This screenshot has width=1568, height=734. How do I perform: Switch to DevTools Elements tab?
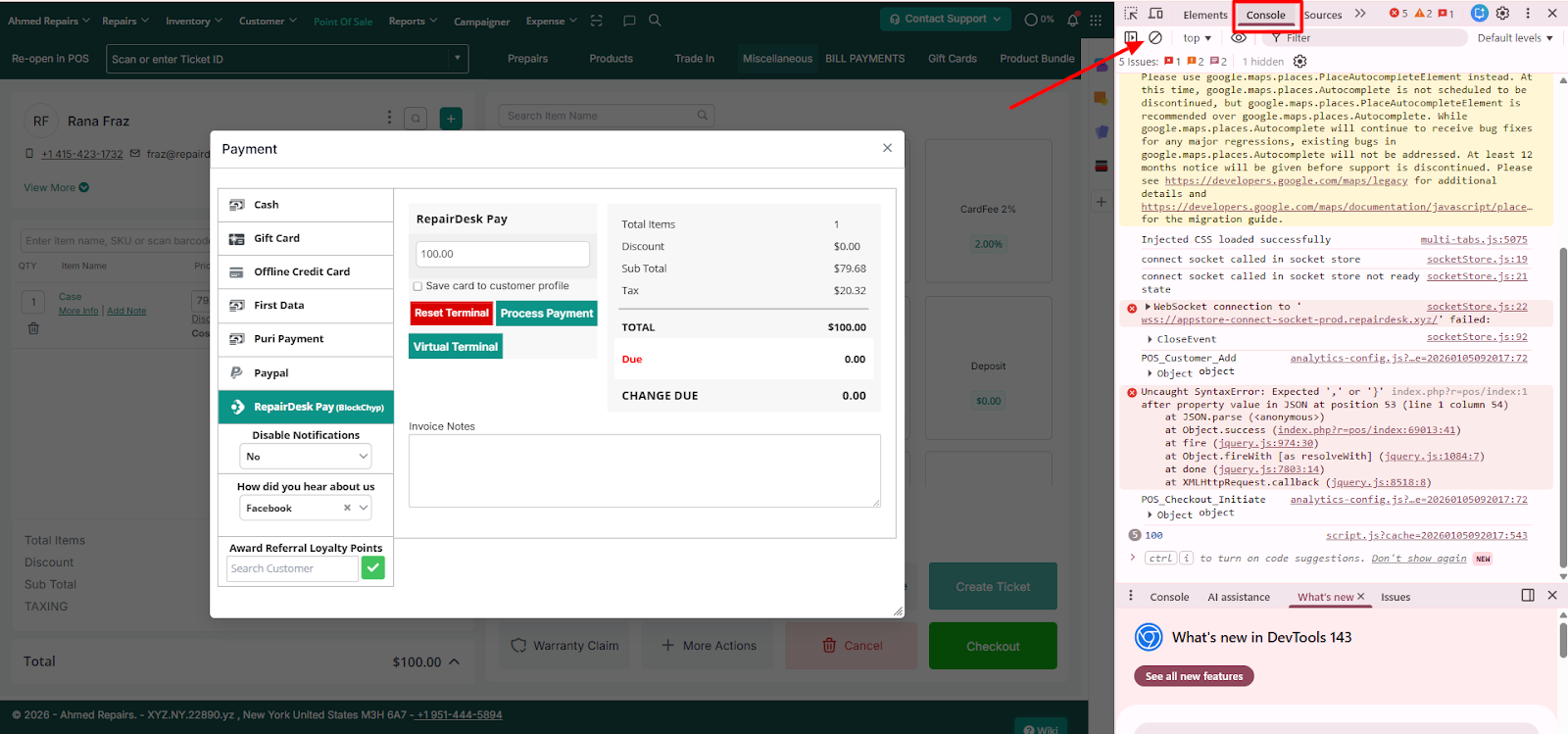point(1204,15)
